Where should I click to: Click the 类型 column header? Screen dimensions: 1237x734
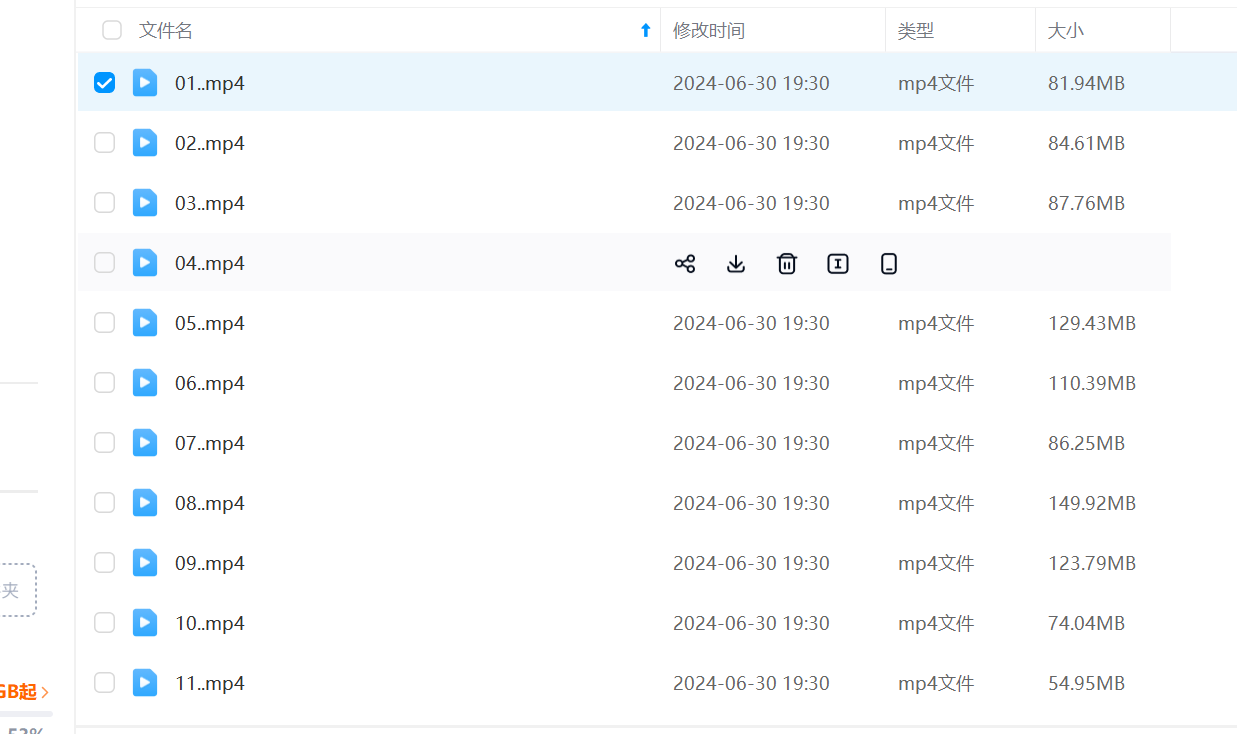pos(916,31)
